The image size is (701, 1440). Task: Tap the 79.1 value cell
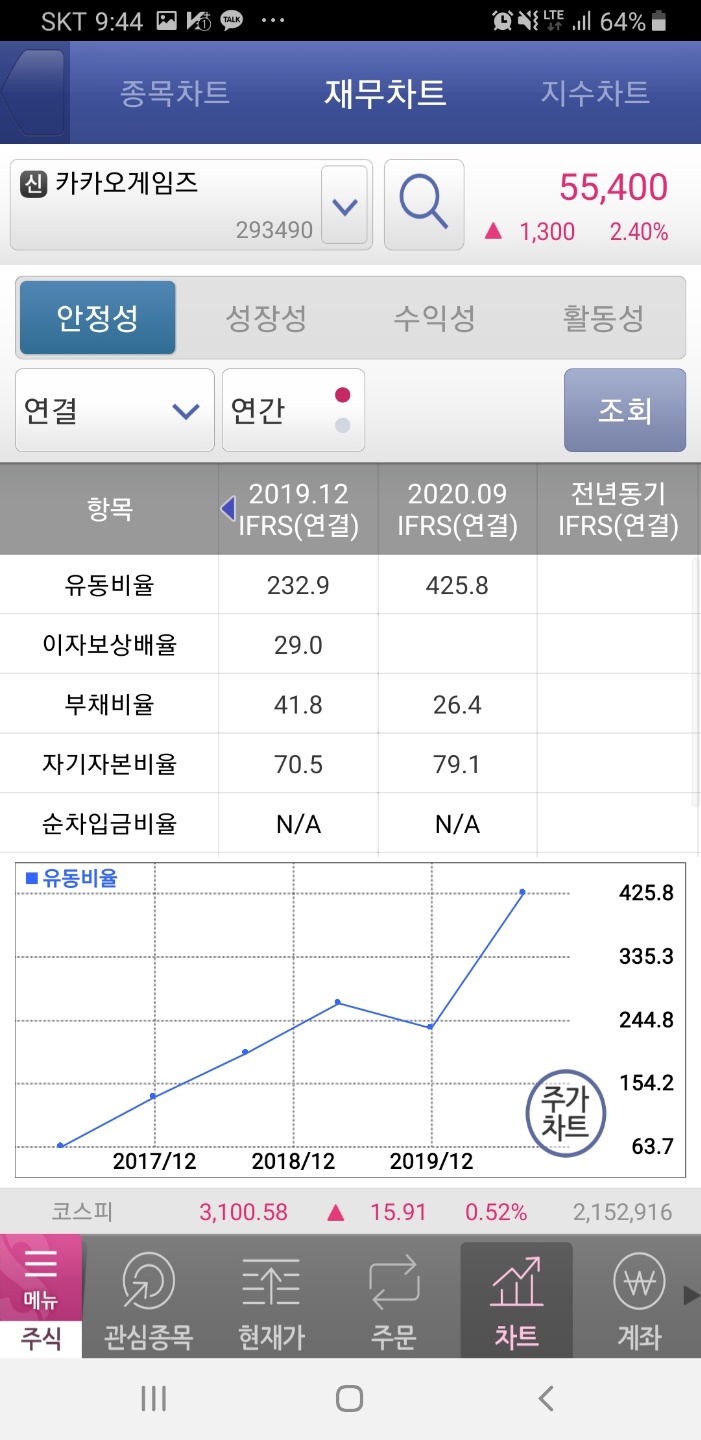click(x=458, y=765)
